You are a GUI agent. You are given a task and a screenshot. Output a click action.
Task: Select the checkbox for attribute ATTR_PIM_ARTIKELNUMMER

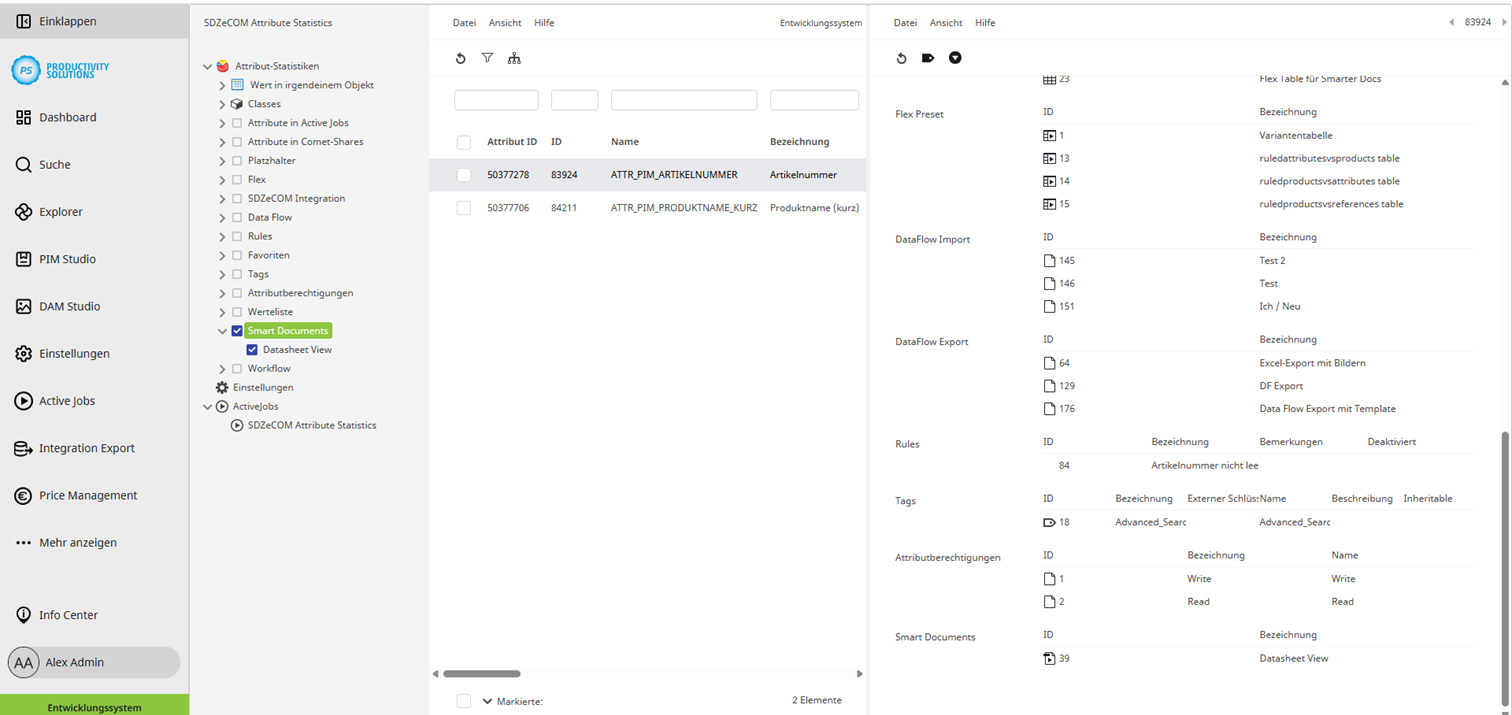[x=463, y=174]
